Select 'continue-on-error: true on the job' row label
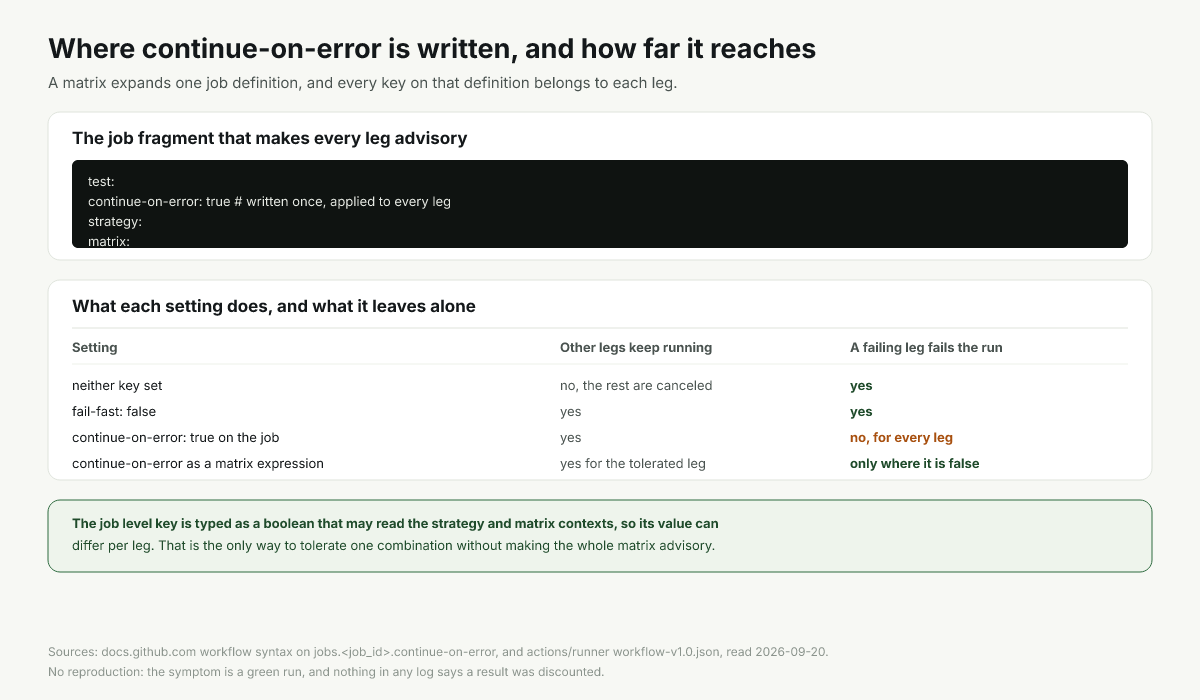The height and width of the screenshot is (700, 1200). [x=176, y=437]
